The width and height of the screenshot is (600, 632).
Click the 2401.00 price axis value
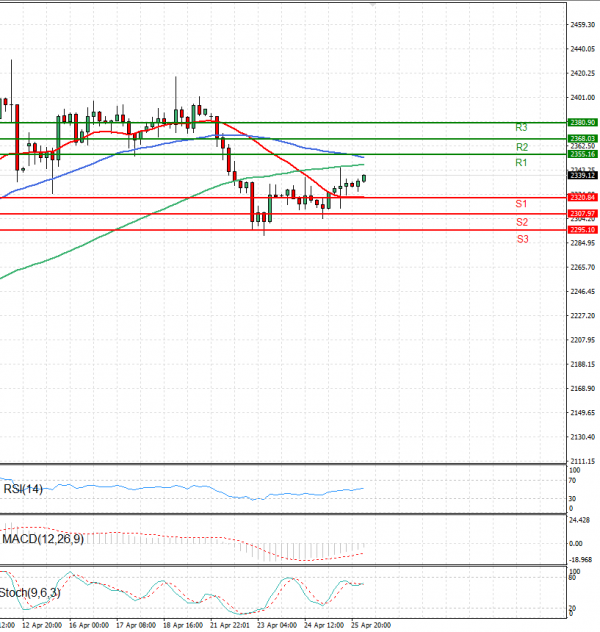coord(583,98)
